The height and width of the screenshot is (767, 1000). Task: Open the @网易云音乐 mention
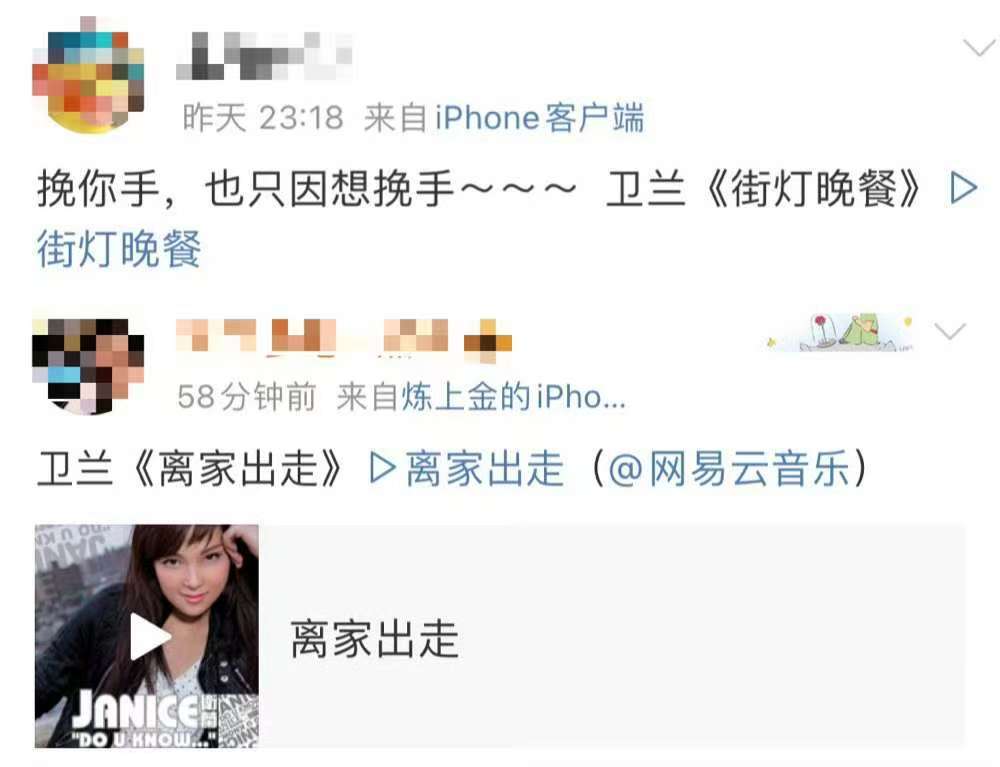(729, 468)
